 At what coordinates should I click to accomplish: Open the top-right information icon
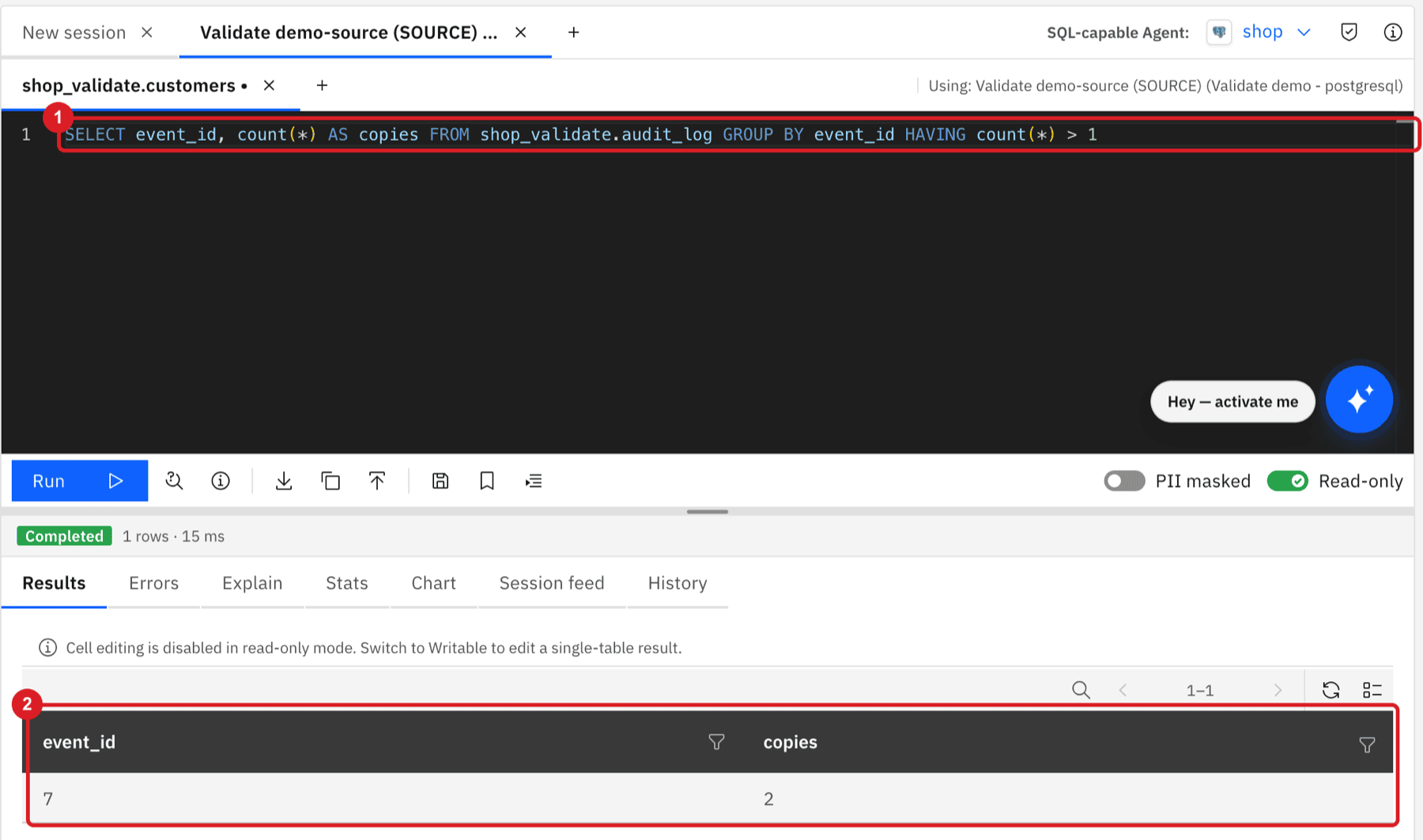pos(1392,32)
